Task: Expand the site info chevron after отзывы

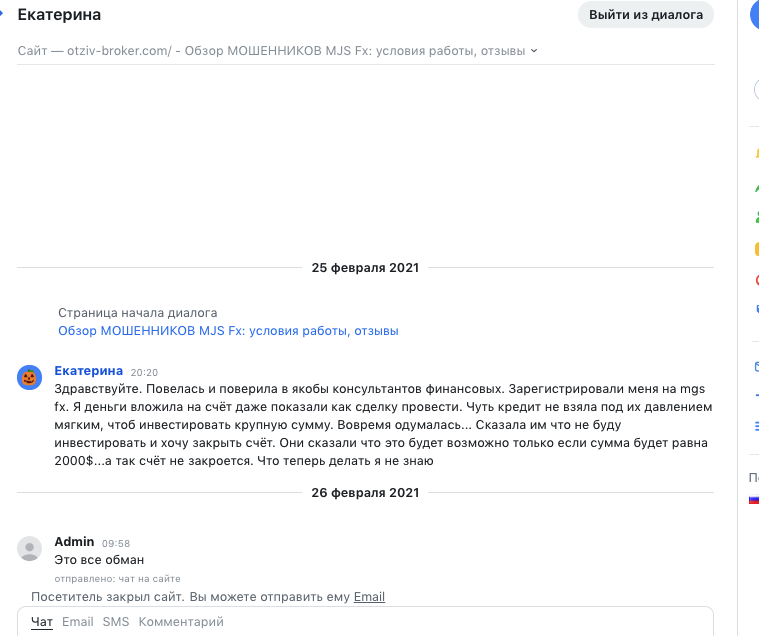Action: [534, 51]
